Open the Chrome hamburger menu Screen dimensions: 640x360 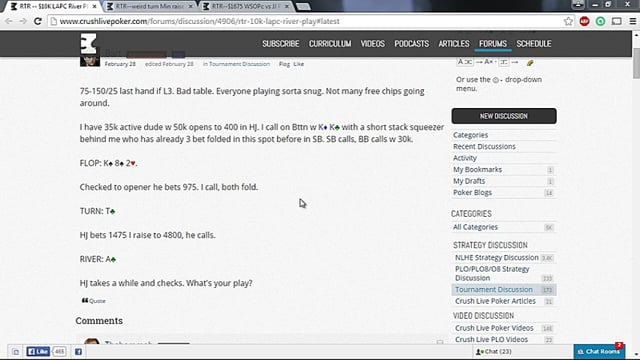tap(632, 21)
